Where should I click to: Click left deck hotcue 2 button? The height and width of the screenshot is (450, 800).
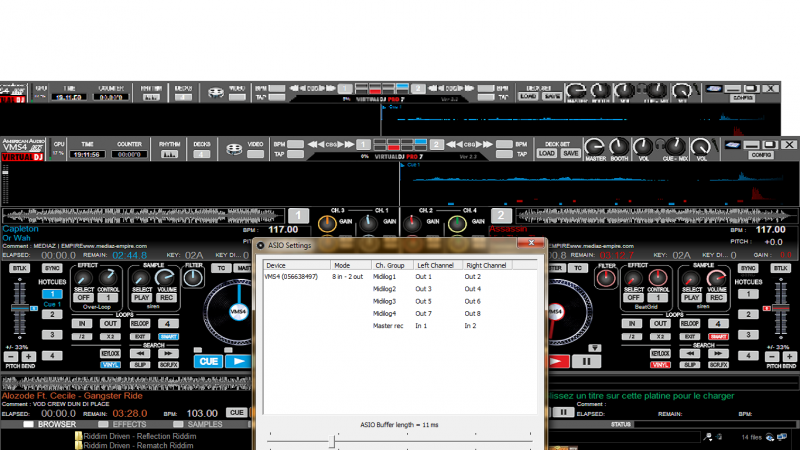52,314
